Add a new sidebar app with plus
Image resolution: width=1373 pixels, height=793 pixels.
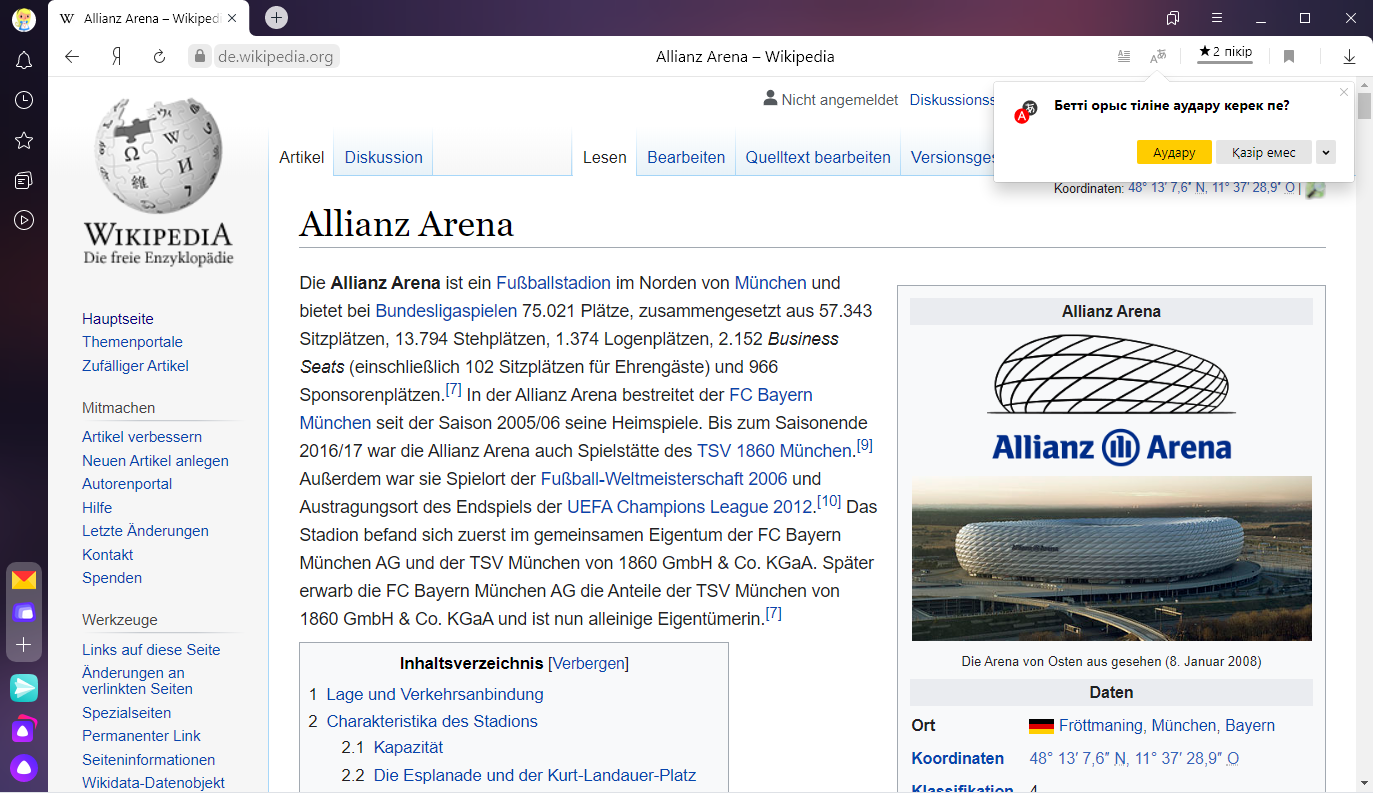click(24, 645)
